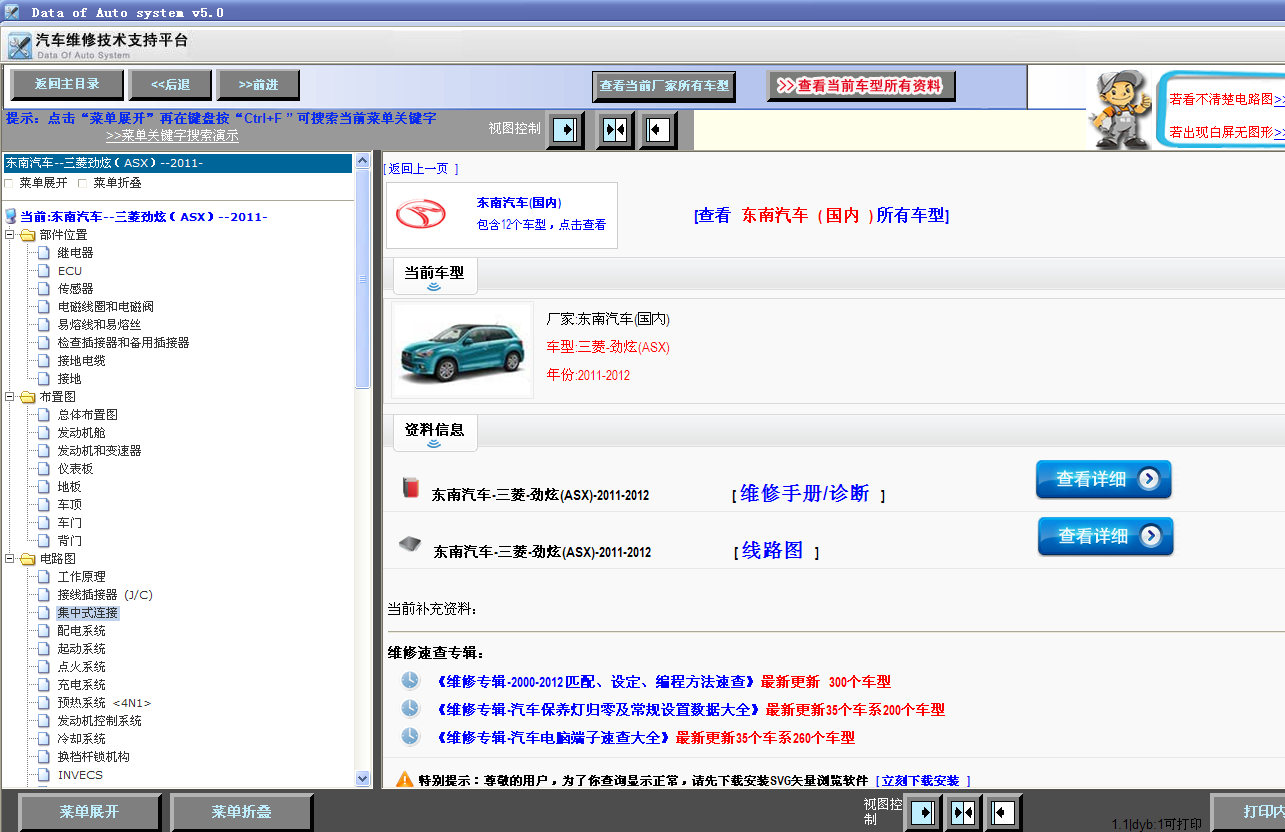The height and width of the screenshot is (832, 1285).
Task: Click the bottom 菜单折叠 button
Action: [x=241, y=812]
